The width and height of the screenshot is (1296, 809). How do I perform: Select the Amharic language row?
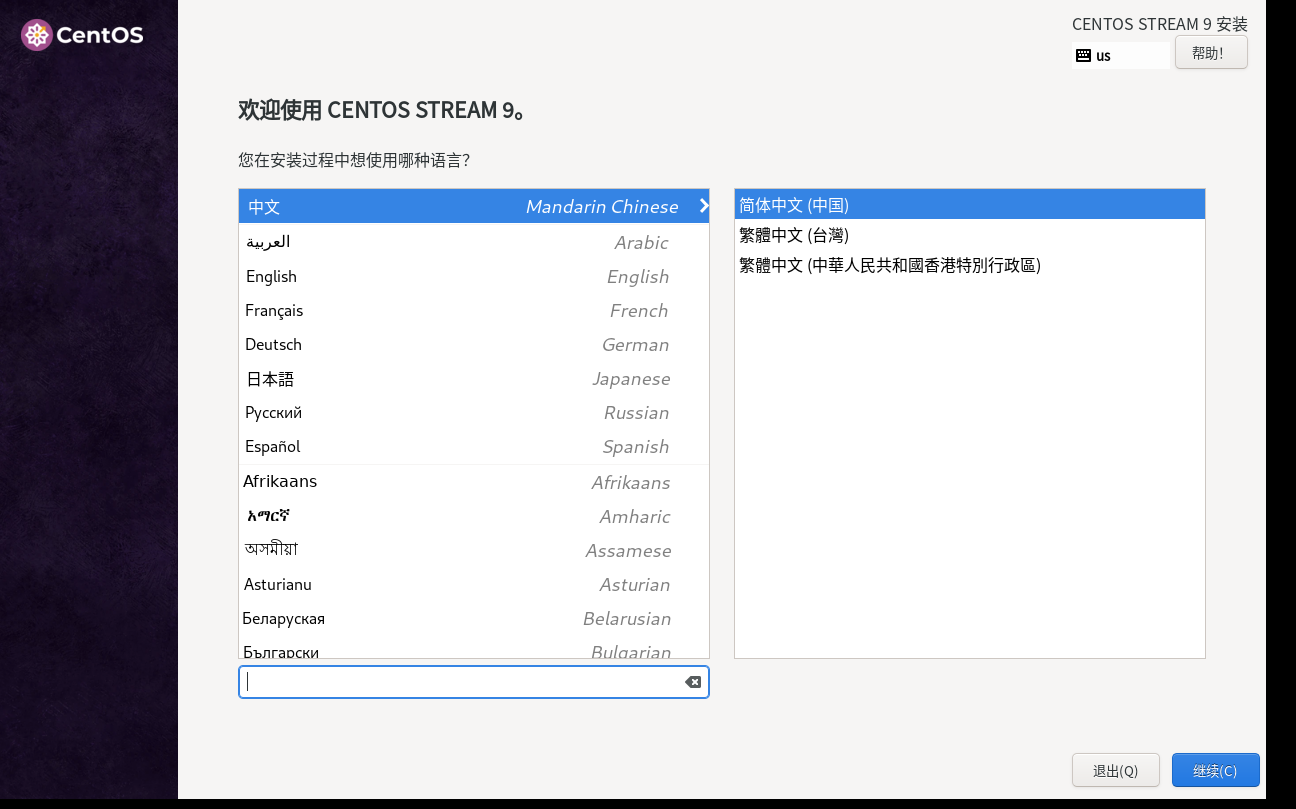[474, 516]
